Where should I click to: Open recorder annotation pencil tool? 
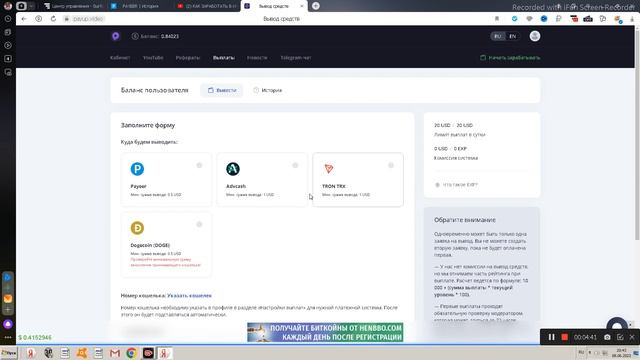[x=620, y=337]
